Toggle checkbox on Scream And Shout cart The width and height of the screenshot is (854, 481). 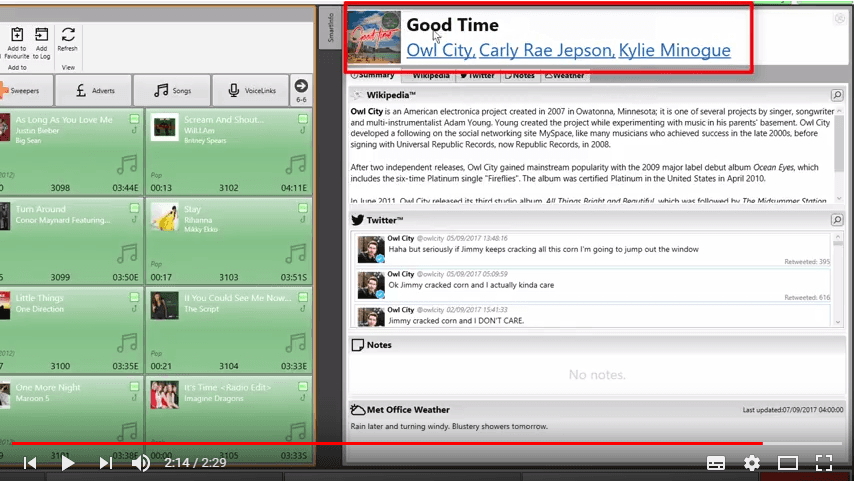click(x=303, y=119)
